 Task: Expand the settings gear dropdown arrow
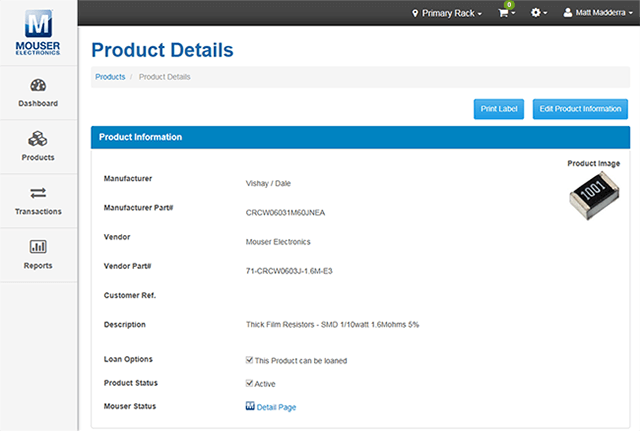point(545,13)
